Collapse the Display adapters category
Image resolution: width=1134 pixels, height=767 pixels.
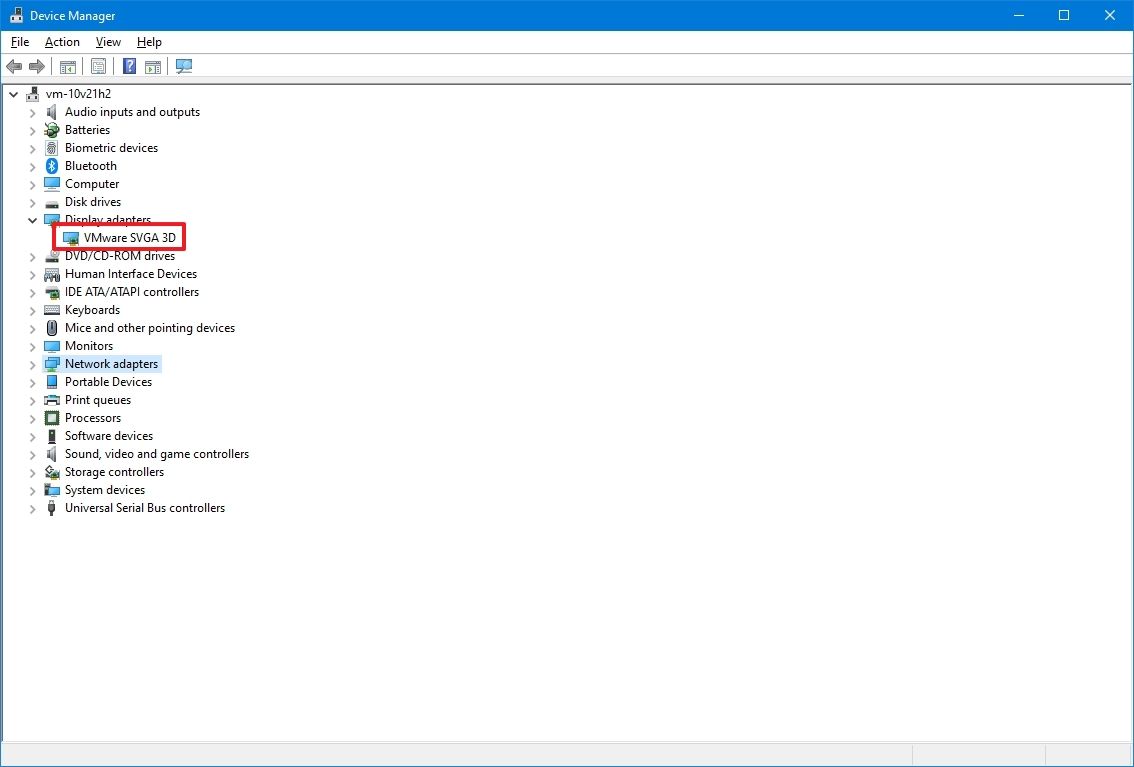pyautogui.click(x=32, y=220)
